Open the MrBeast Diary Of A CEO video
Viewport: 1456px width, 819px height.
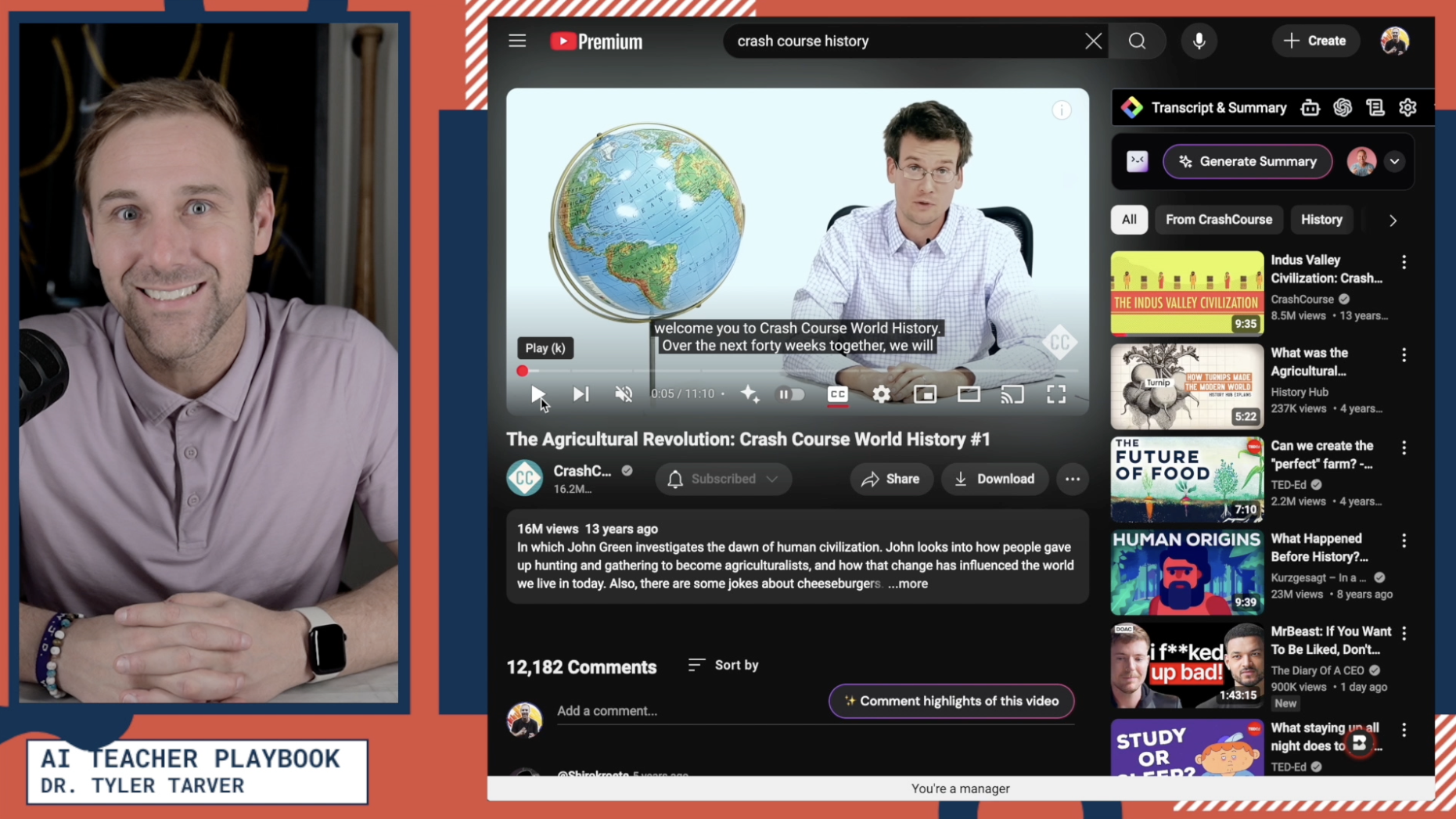point(1187,665)
